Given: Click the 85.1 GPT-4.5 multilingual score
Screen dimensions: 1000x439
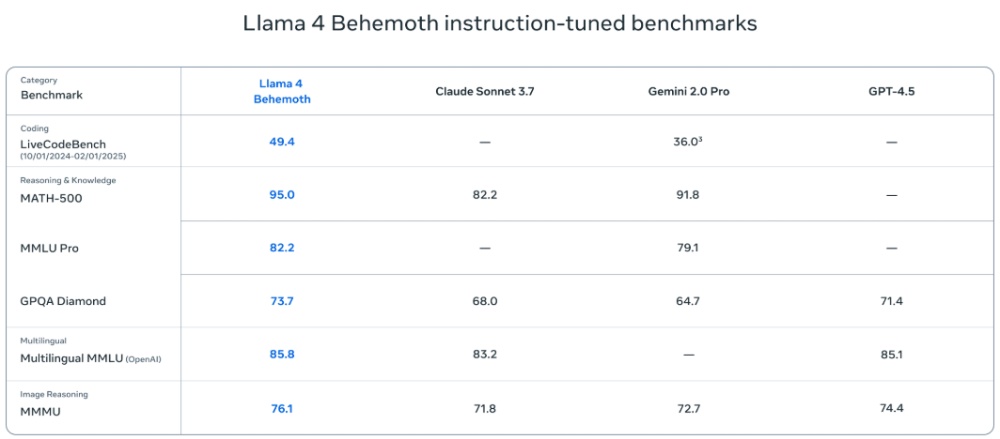Looking at the screenshot, I should [892, 354].
